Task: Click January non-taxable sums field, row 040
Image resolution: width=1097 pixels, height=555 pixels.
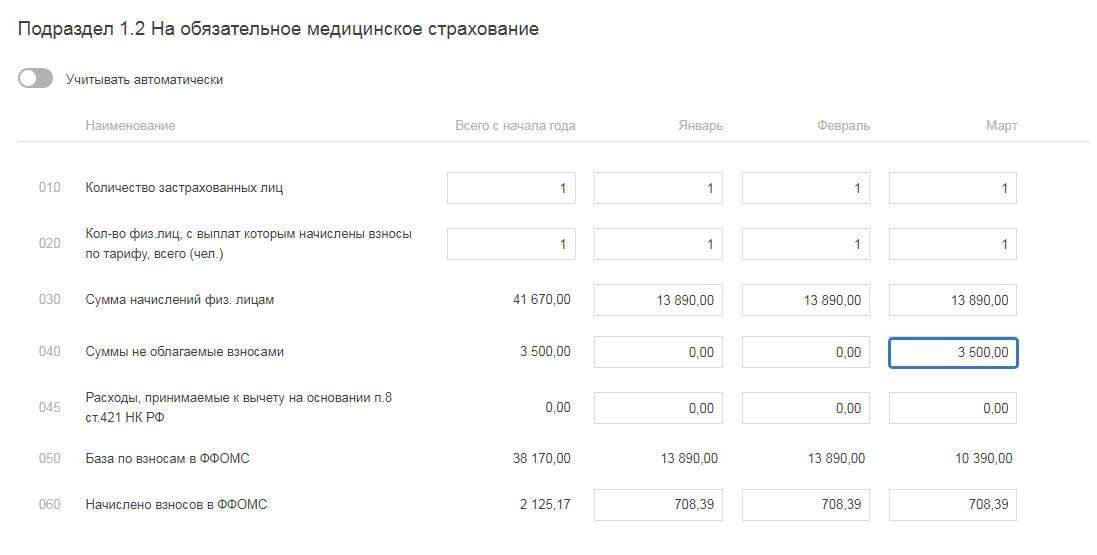Action: pyautogui.click(x=658, y=352)
